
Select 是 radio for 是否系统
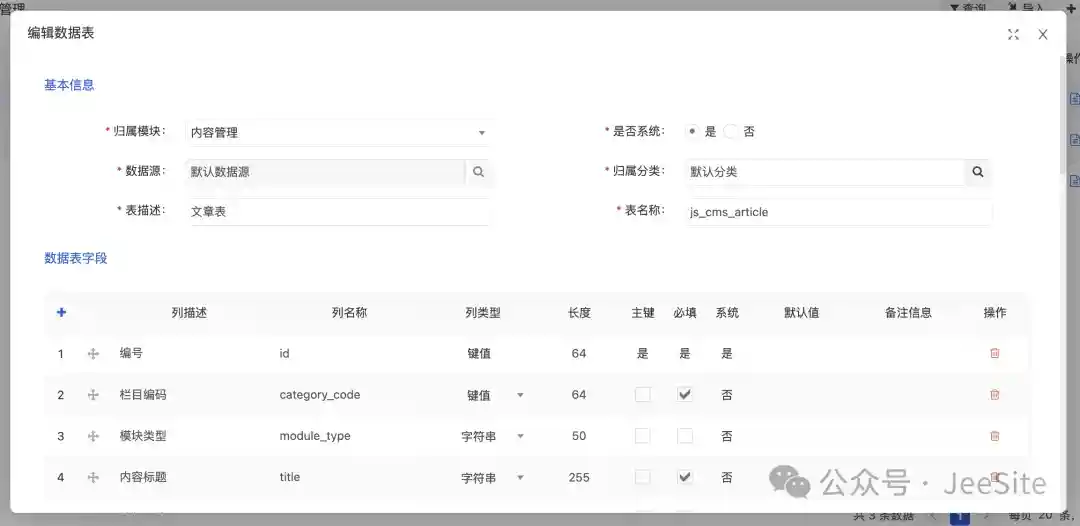tap(692, 131)
